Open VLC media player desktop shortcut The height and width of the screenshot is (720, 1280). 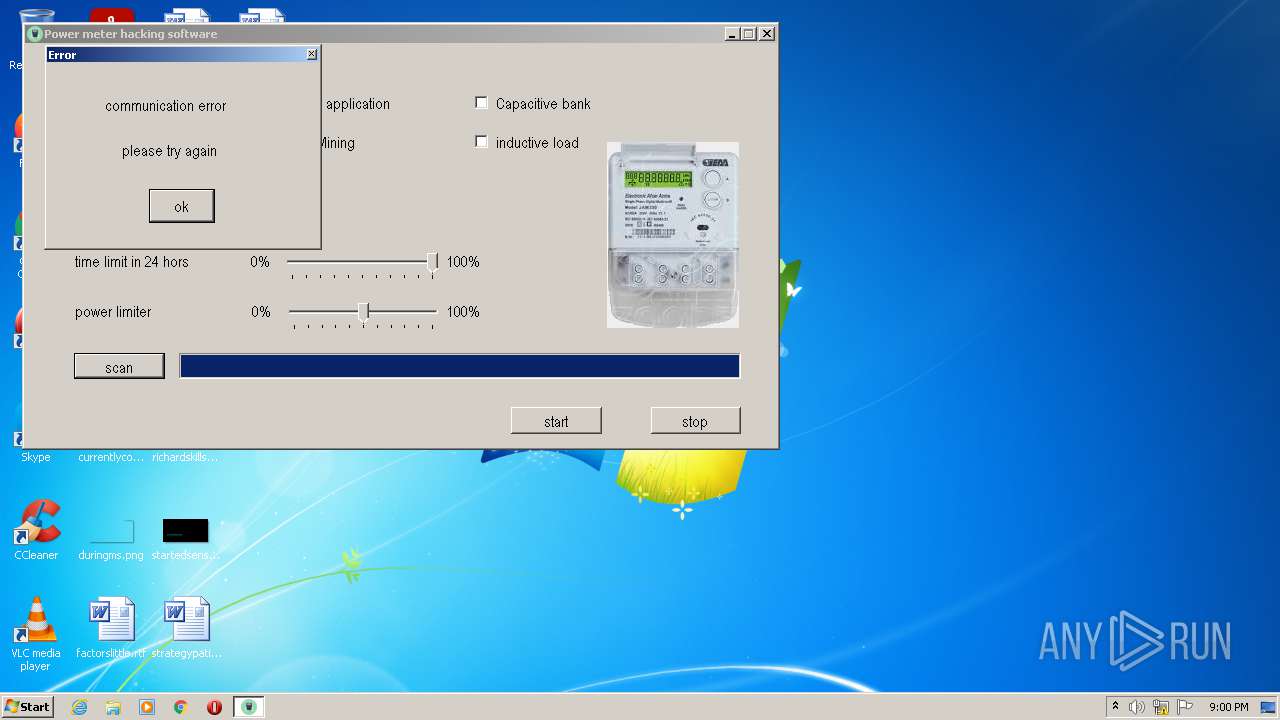(36, 633)
